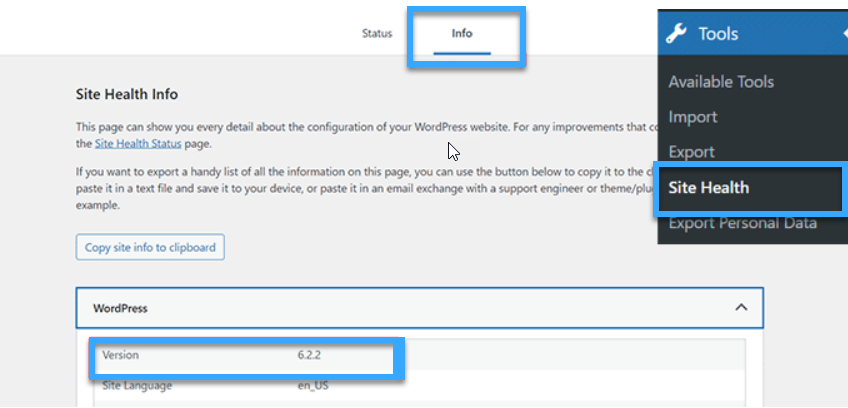
Task: Click the Site Language row label
Action: click(x=137, y=386)
